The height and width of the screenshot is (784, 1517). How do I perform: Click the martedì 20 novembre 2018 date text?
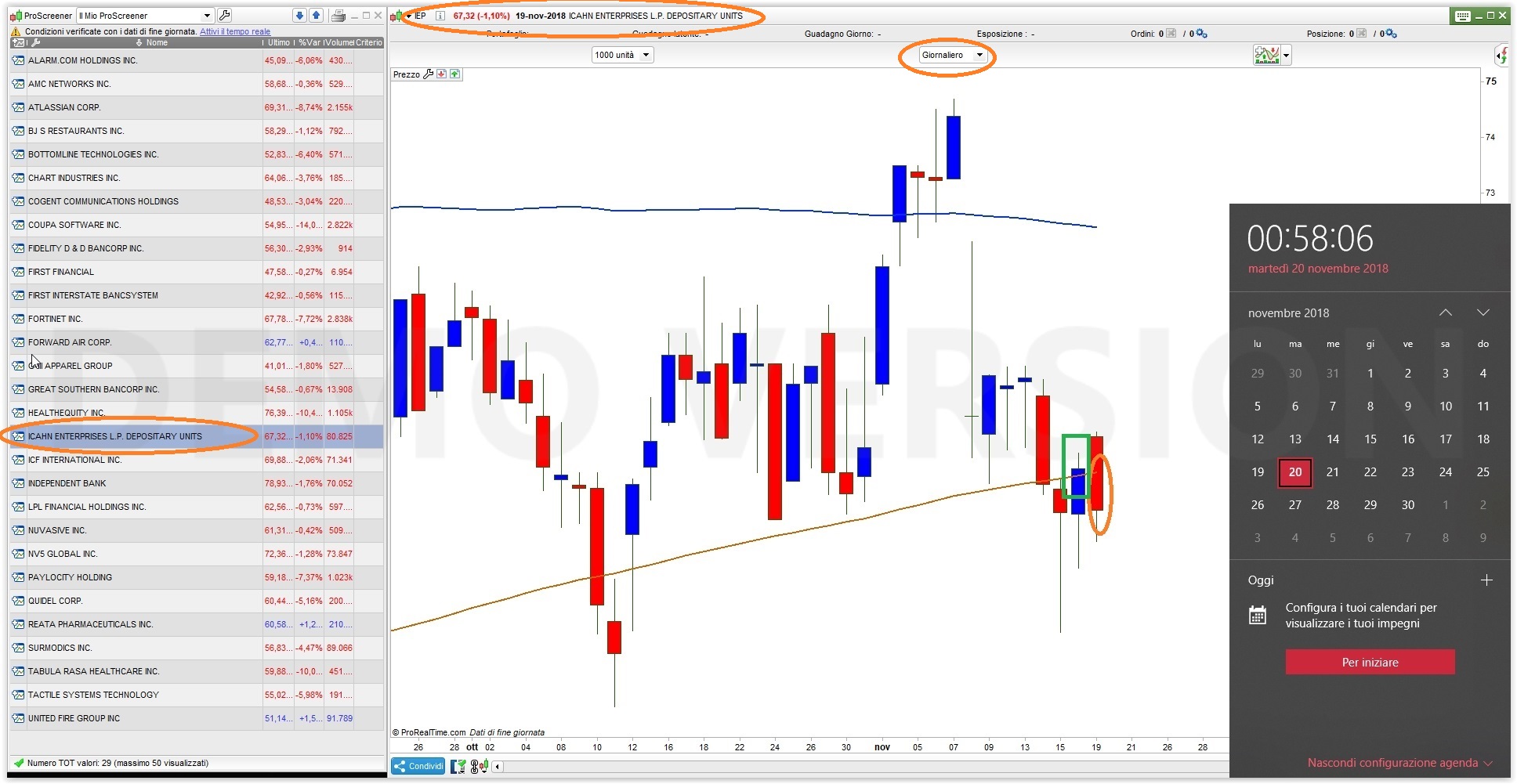coord(1318,269)
